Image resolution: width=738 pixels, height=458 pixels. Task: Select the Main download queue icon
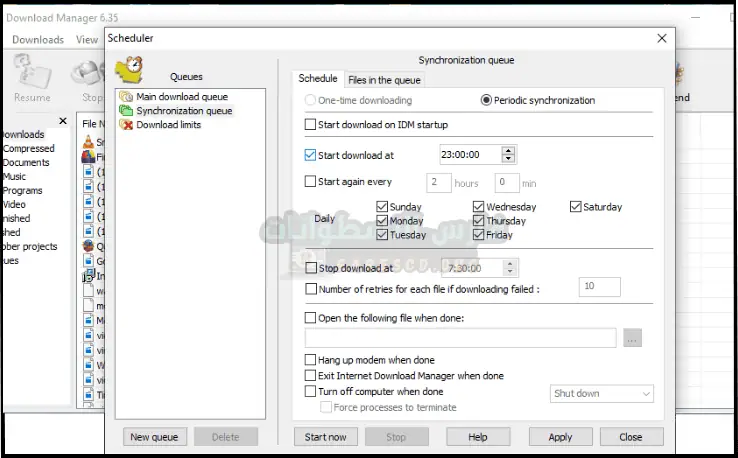pos(126,97)
